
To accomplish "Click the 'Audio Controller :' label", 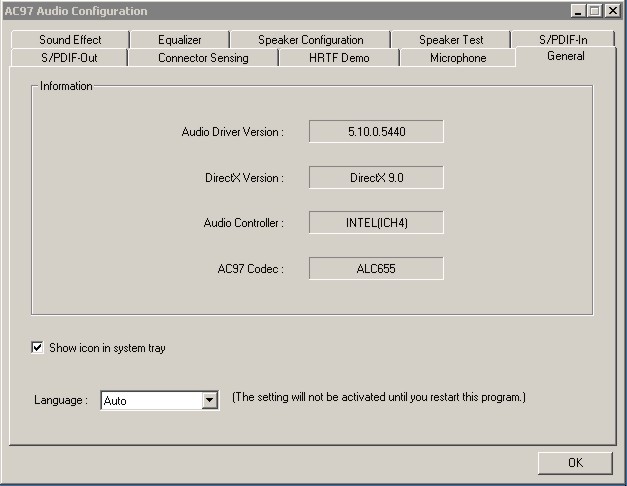I will (x=244, y=223).
